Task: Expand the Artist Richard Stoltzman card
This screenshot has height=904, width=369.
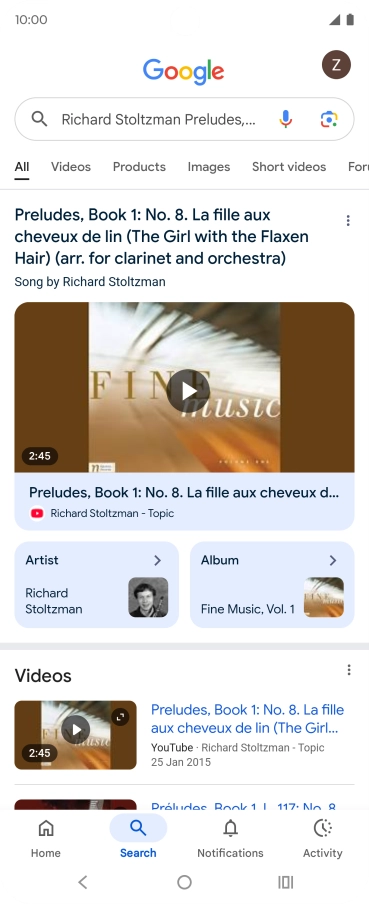Action: pos(96,584)
